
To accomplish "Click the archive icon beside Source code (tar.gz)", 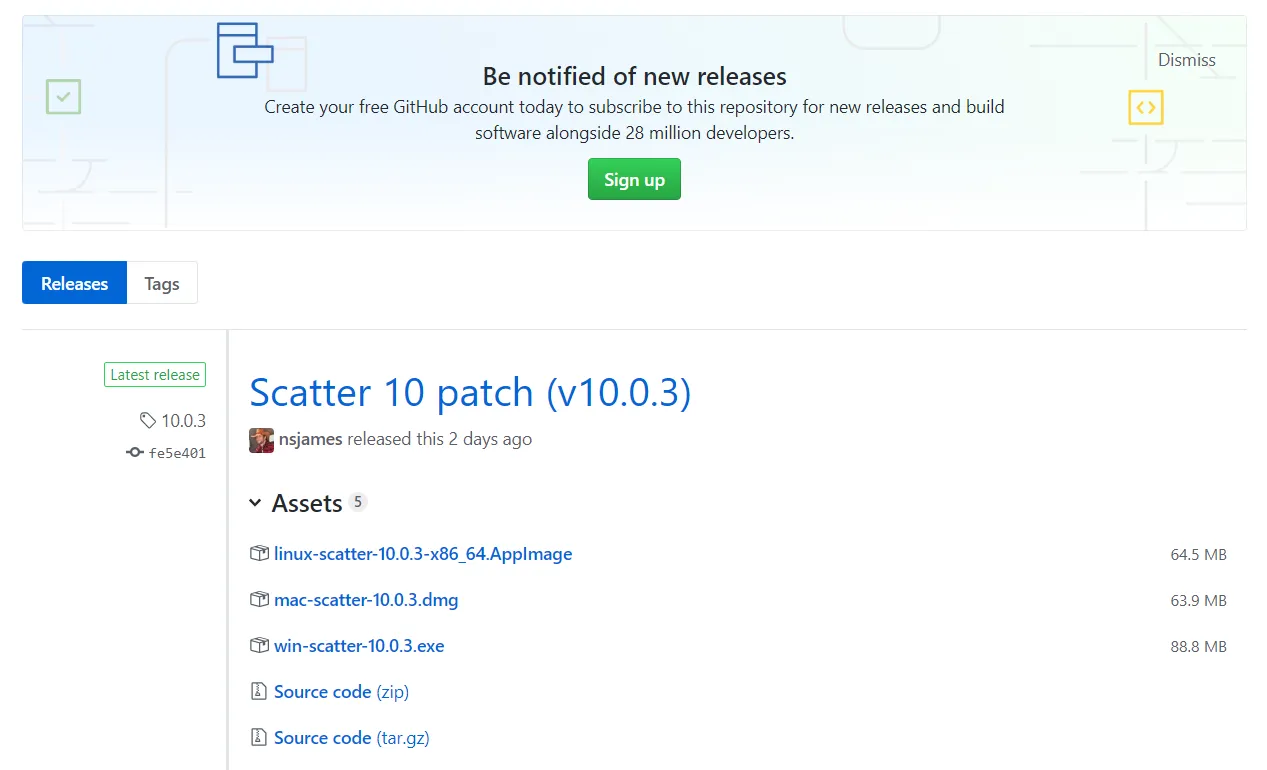I will click(259, 738).
